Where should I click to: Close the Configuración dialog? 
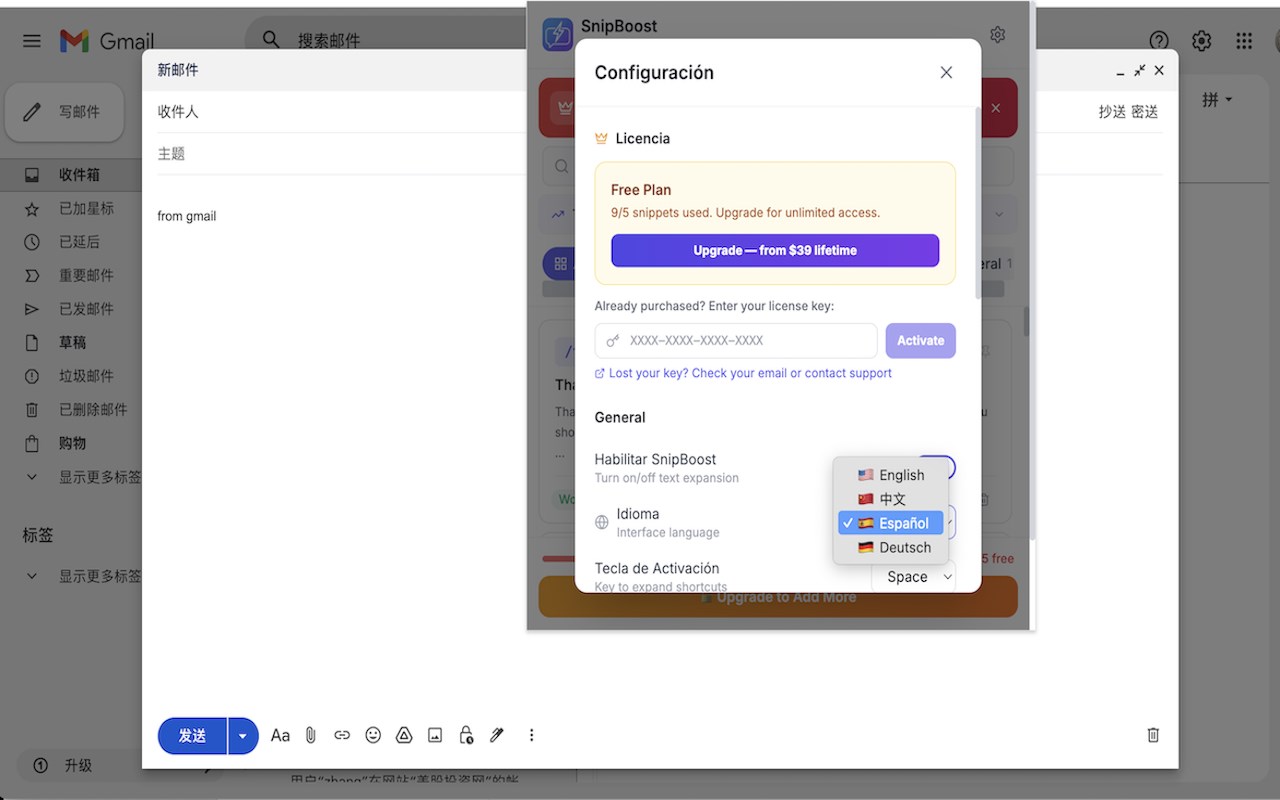pos(946,72)
